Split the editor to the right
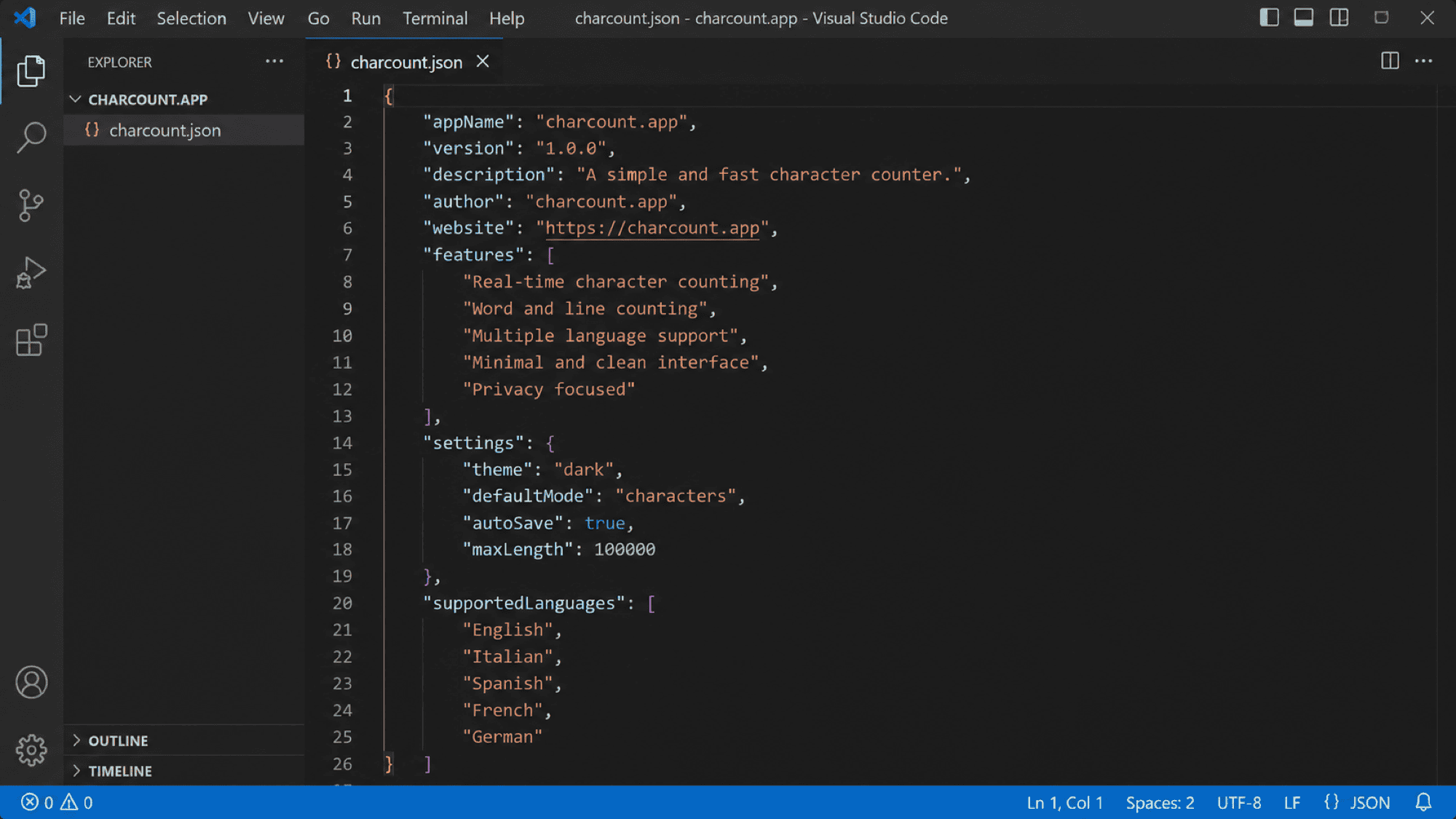 pyautogui.click(x=1390, y=61)
